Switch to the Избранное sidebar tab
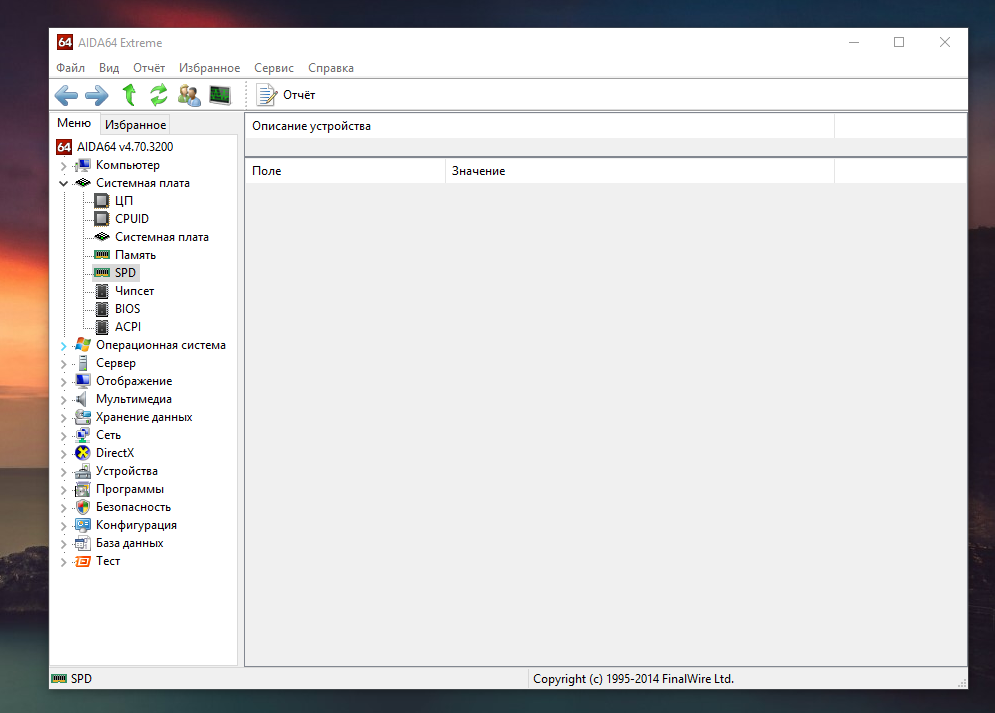This screenshot has height=713, width=995. pyautogui.click(x=135, y=125)
